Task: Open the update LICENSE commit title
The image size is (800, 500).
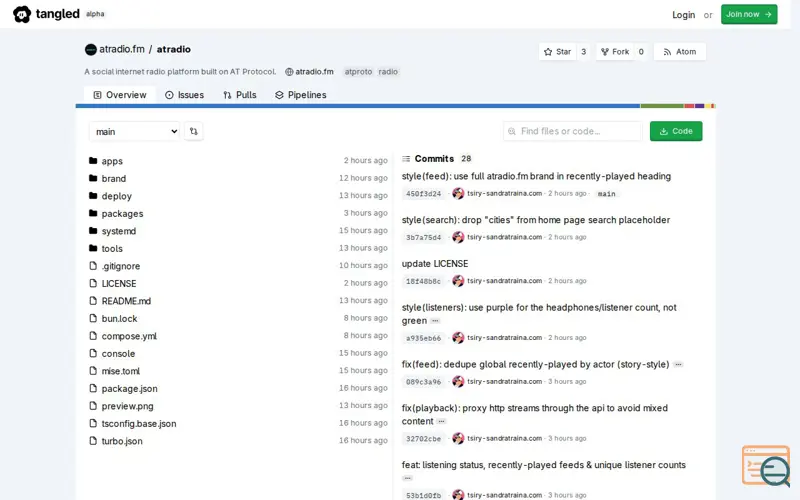Action: (435, 264)
